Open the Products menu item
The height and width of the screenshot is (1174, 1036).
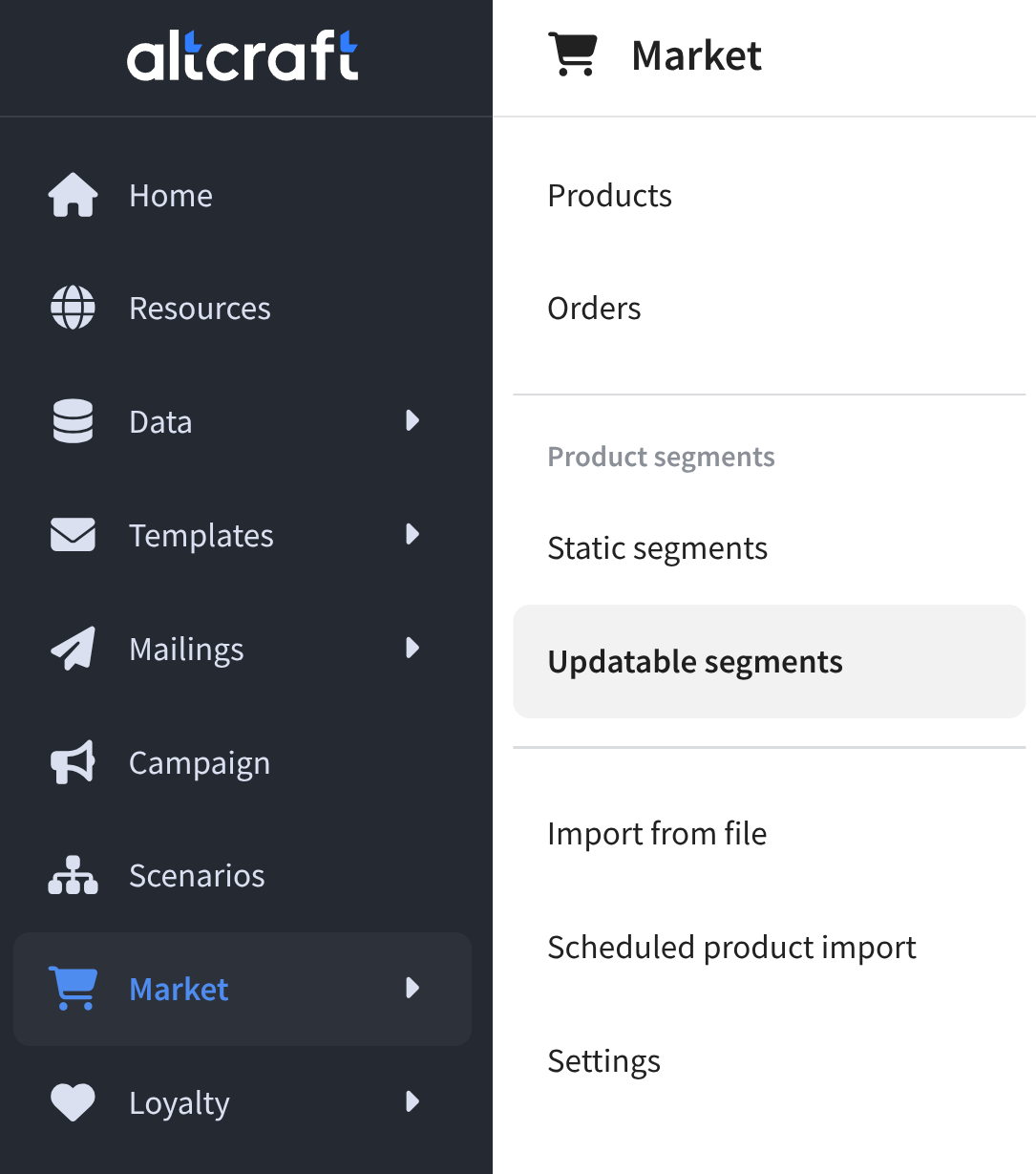(609, 196)
